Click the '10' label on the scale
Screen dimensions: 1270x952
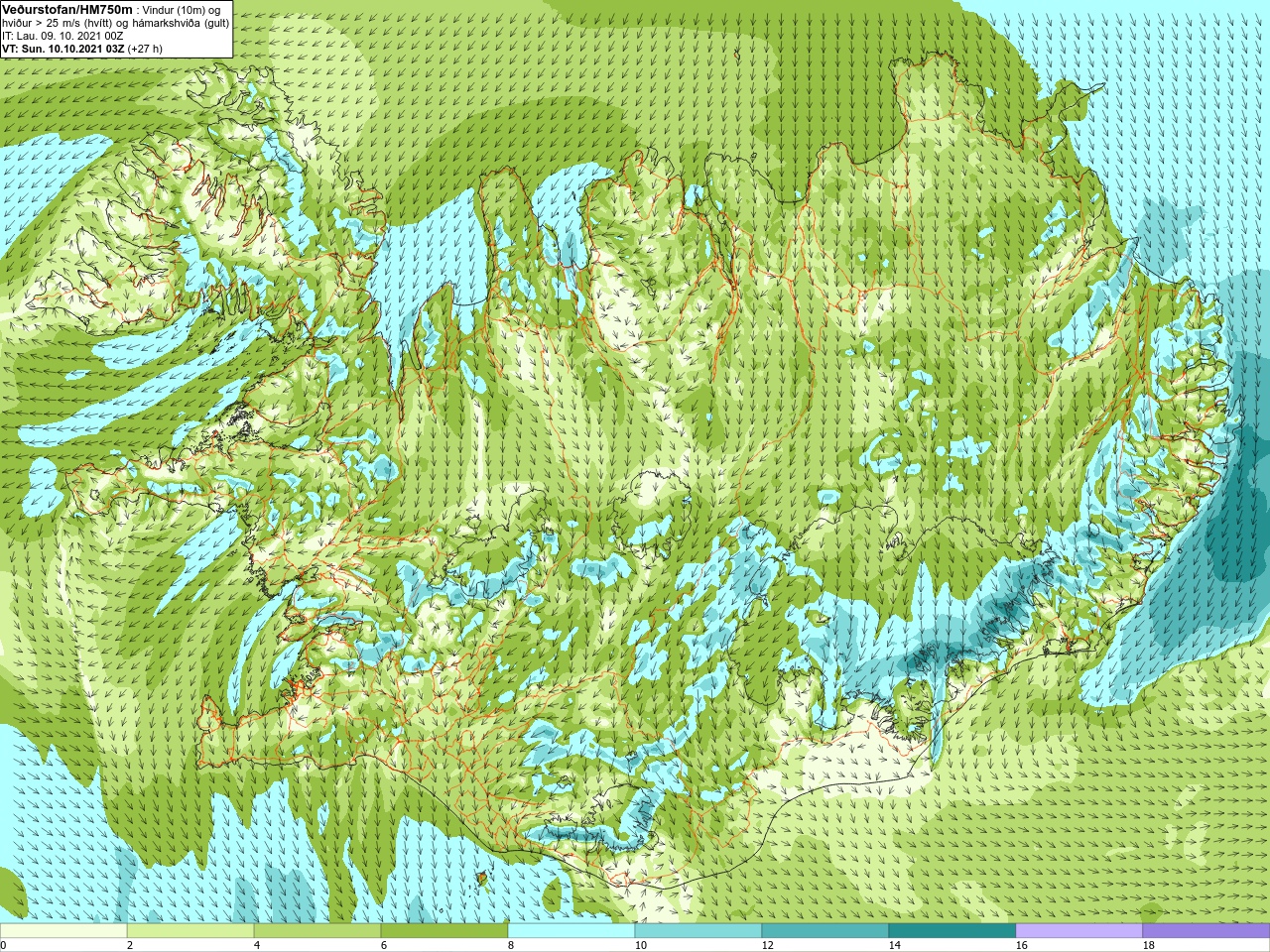click(x=640, y=946)
